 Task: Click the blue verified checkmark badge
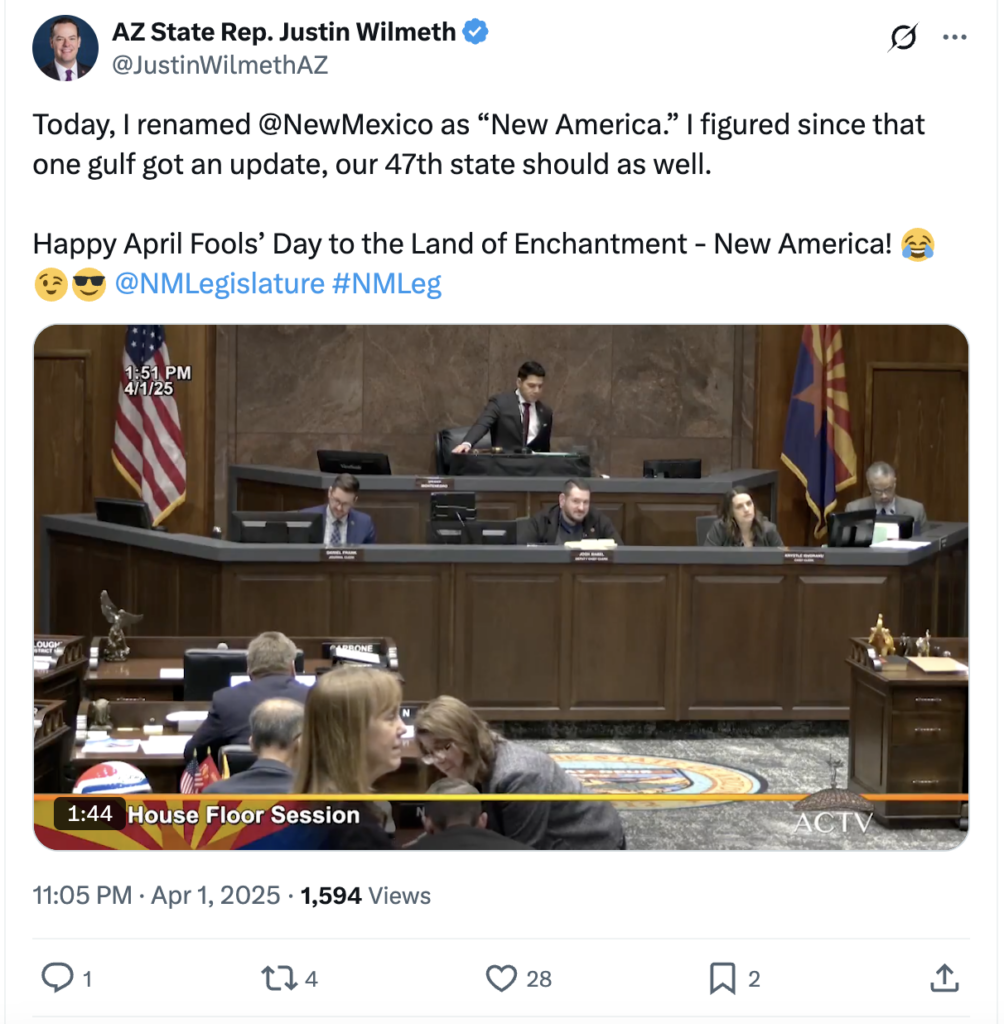point(476,31)
